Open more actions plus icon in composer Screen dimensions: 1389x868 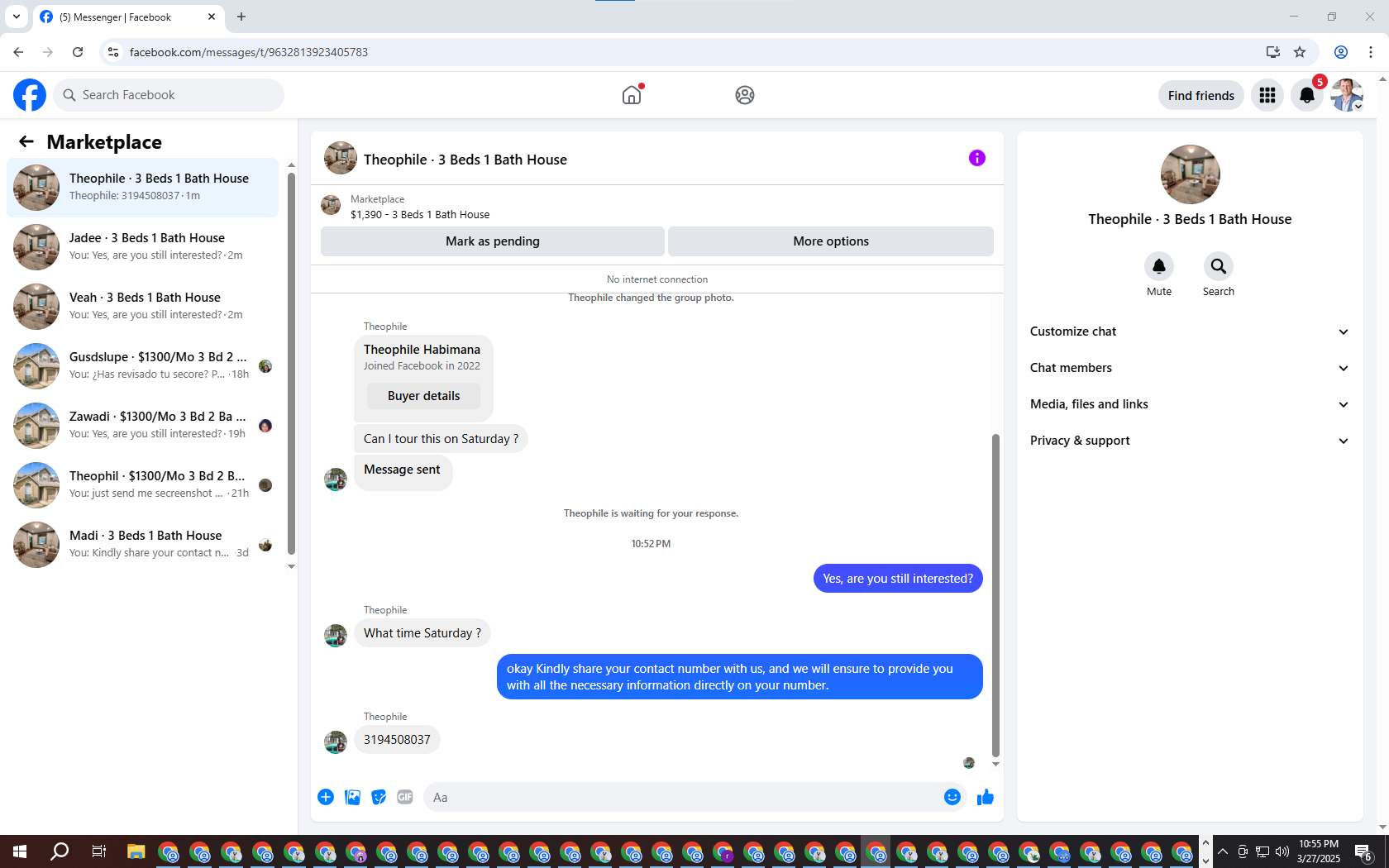click(326, 797)
